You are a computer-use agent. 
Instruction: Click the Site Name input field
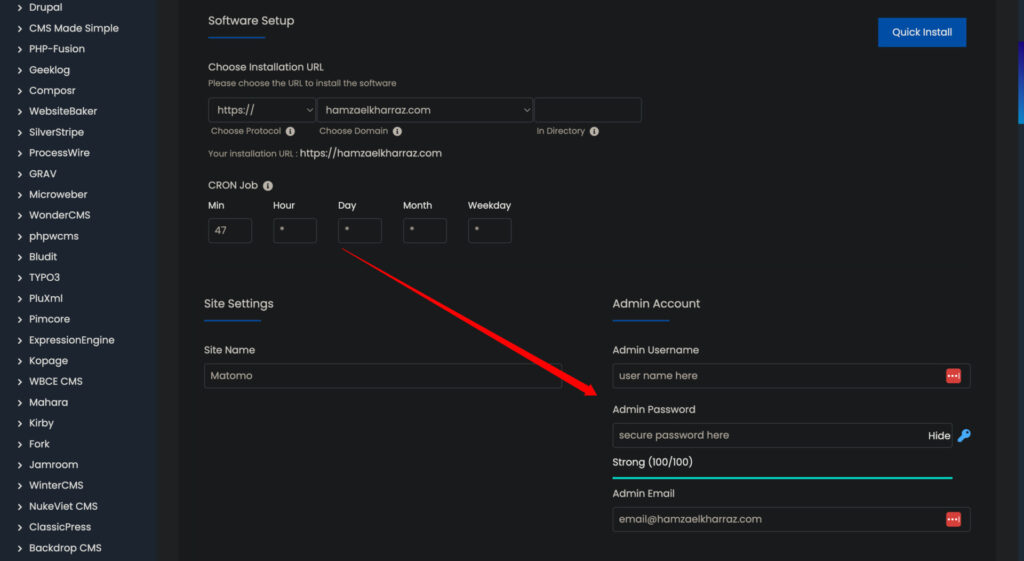coord(382,376)
